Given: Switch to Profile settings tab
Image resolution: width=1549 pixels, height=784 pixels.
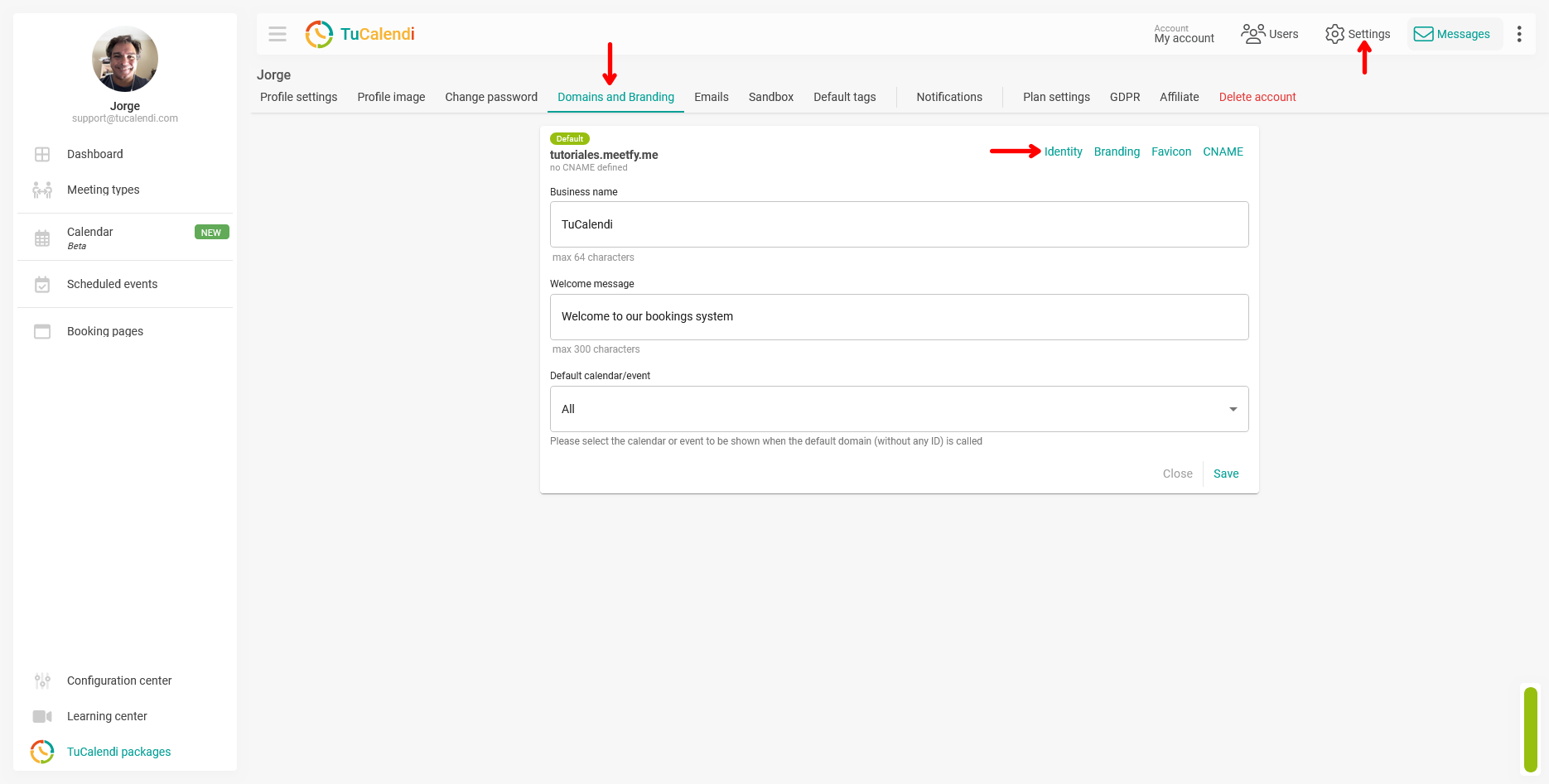Looking at the screenshot, I should [299, 97].
